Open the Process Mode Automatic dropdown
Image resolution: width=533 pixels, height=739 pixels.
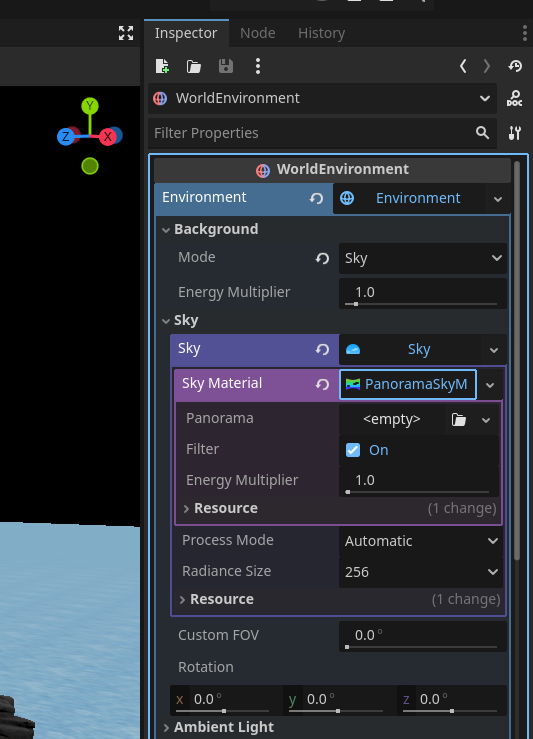click(421, 541)
